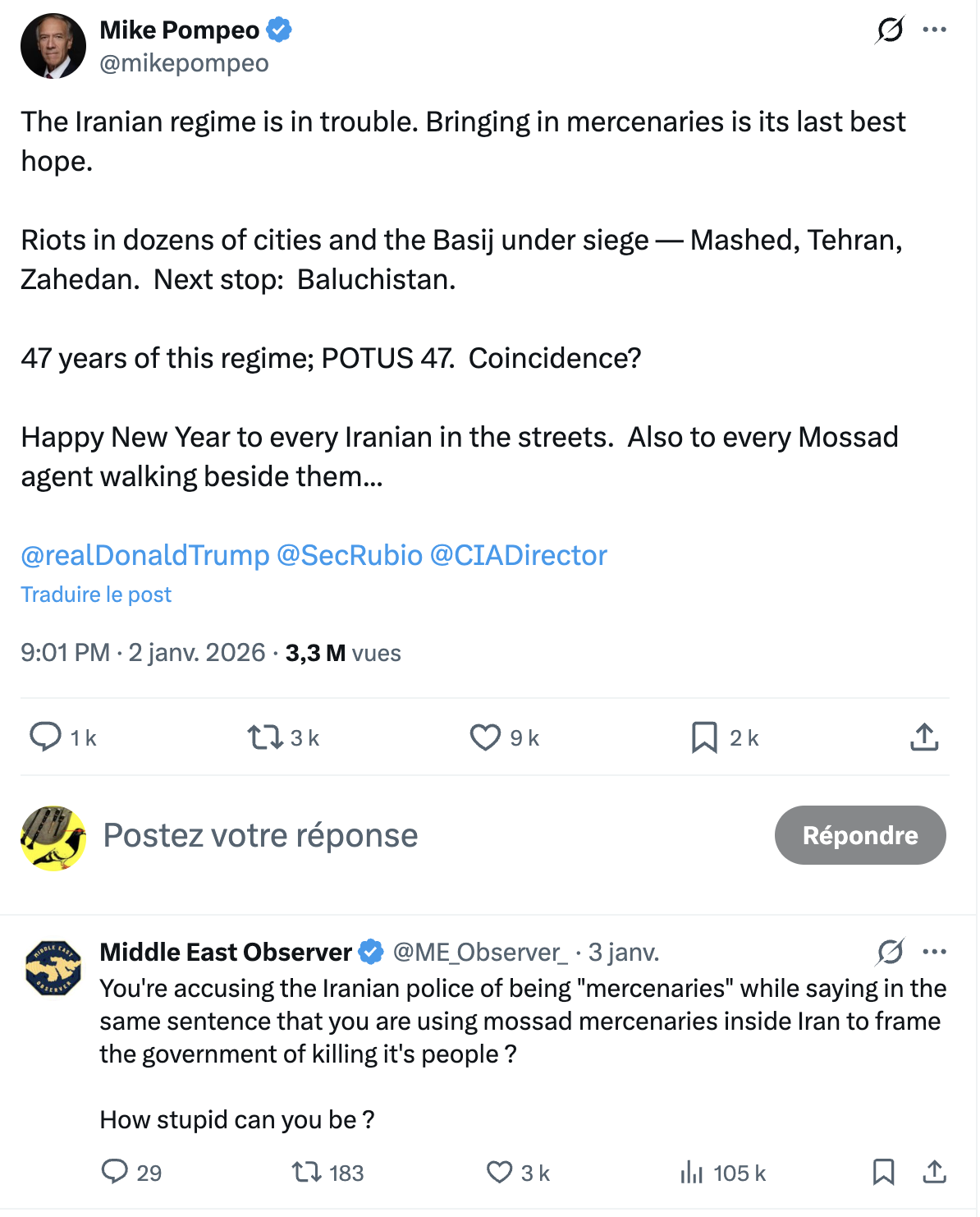Like Mike Pompeo's post
This screenshot has width=980, height=1217.
[485, 737]
